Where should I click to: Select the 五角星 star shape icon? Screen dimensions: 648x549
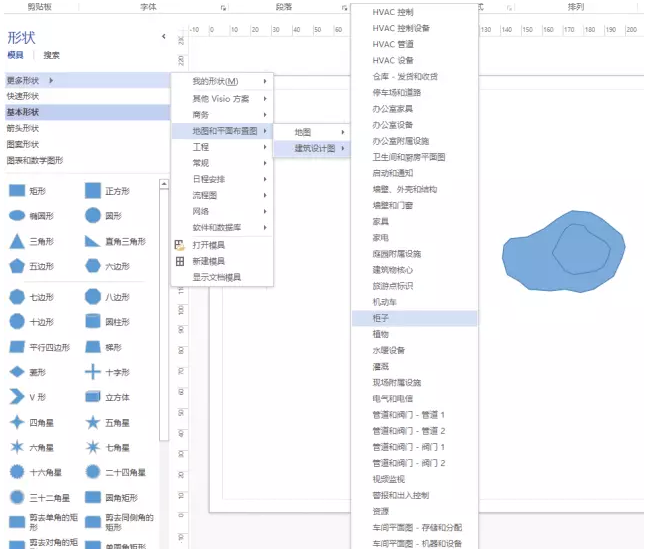(x=92, y=424)
